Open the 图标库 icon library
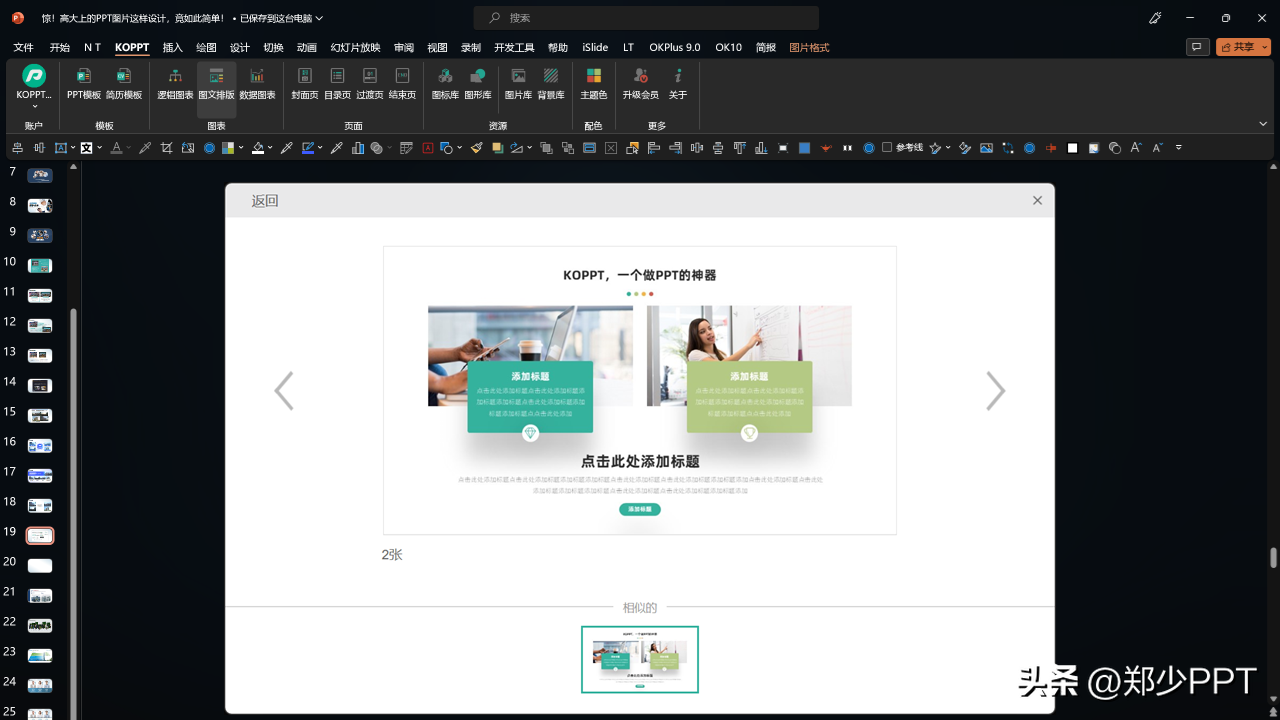 point(445,83)
